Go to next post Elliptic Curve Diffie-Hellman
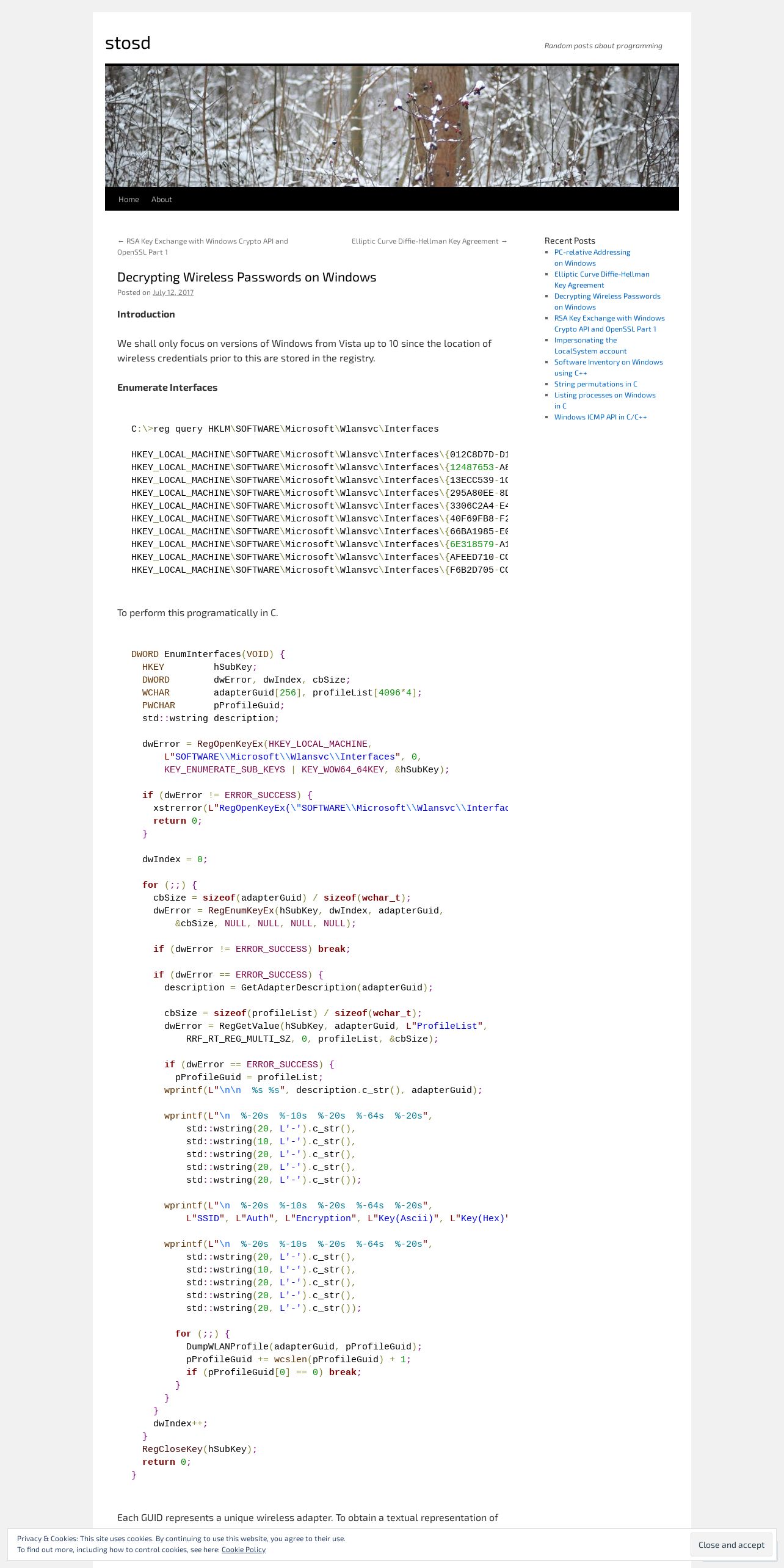Screen dimensions: 784x1568 pyautogui.click(x=429, y=241)
